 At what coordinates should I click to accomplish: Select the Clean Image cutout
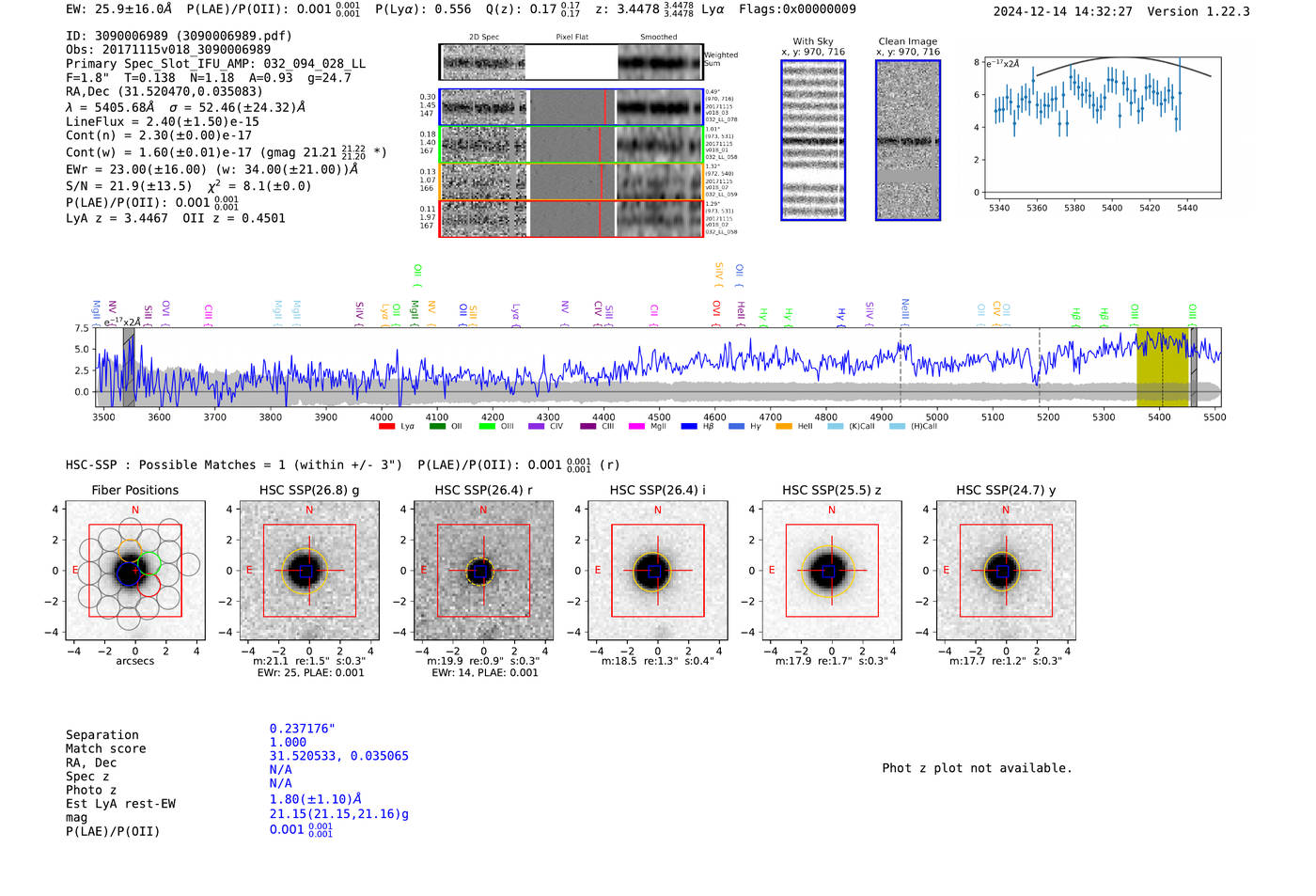coord(908,140)
